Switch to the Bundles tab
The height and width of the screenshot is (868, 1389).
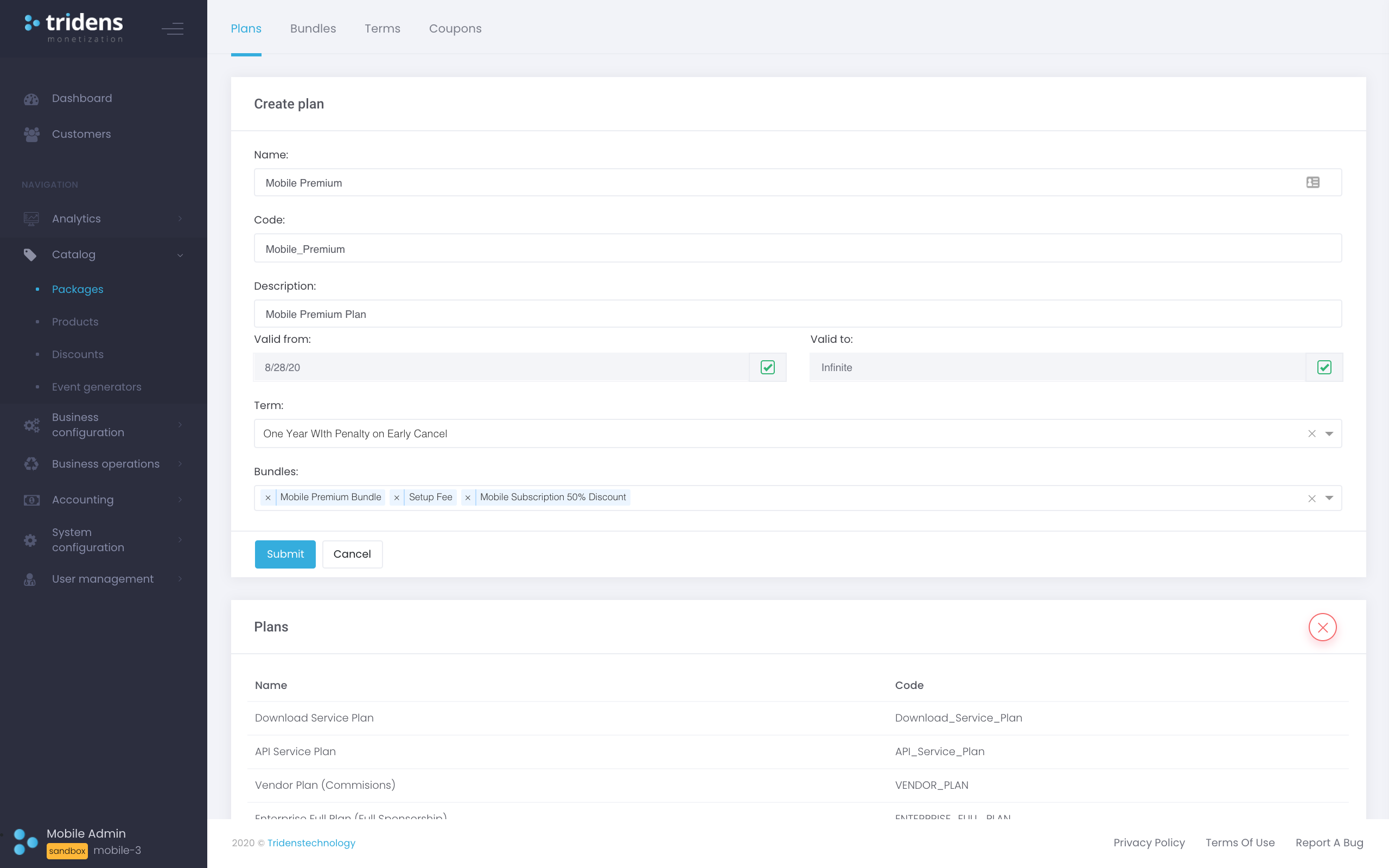click(x=313, y=29)
